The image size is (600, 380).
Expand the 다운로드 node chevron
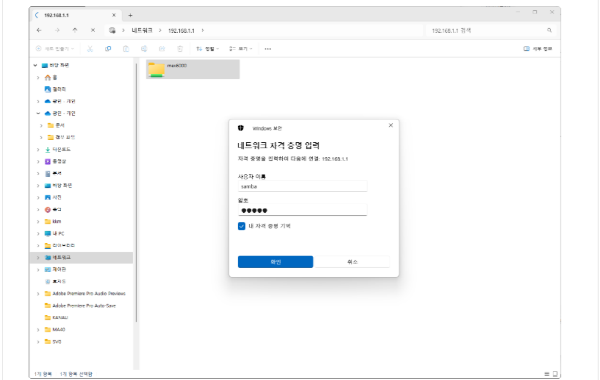tap(38, 149)
